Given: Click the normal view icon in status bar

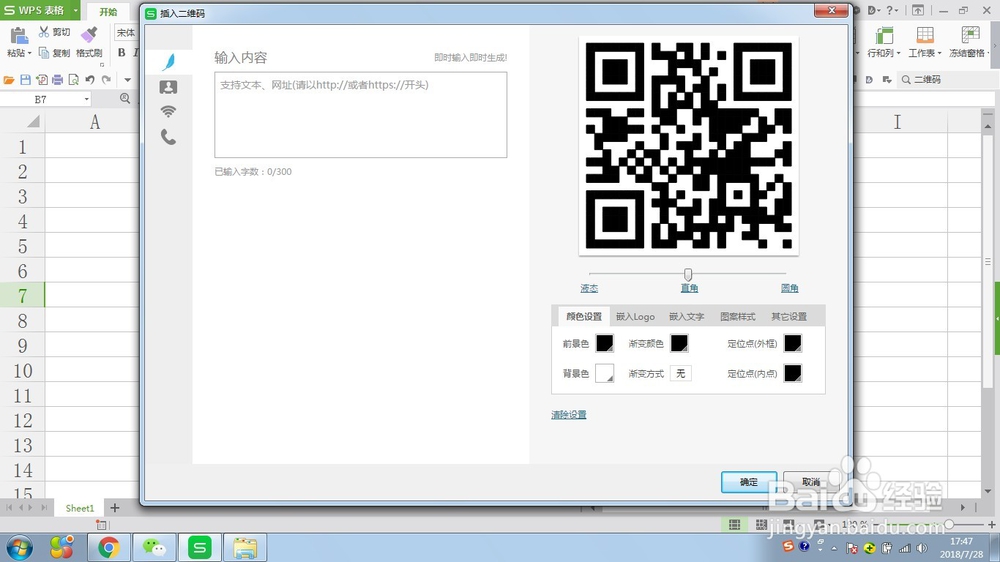Looking at the screenshot, I should click(x=735, y=524).
